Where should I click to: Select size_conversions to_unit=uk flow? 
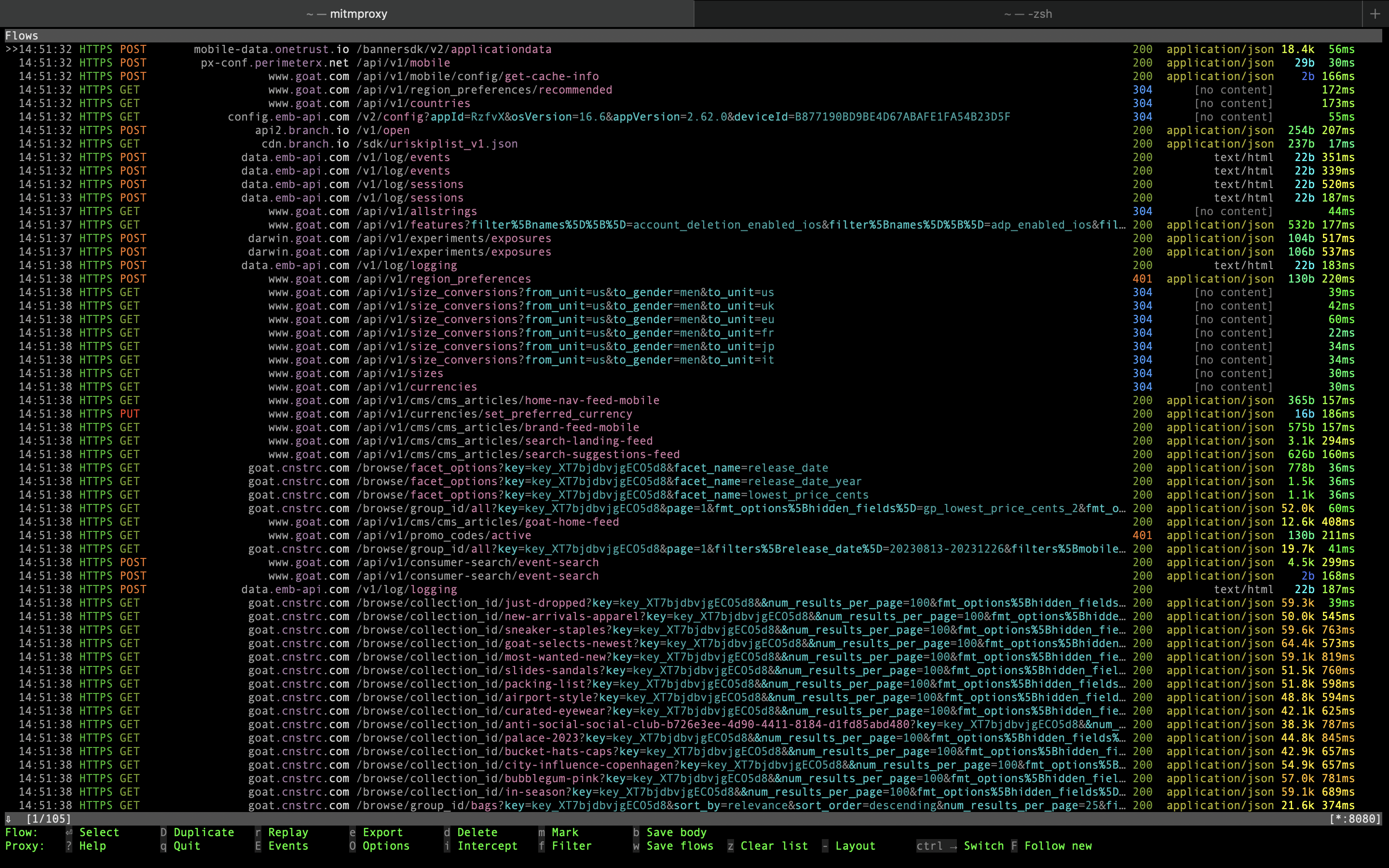coord(694,305)
